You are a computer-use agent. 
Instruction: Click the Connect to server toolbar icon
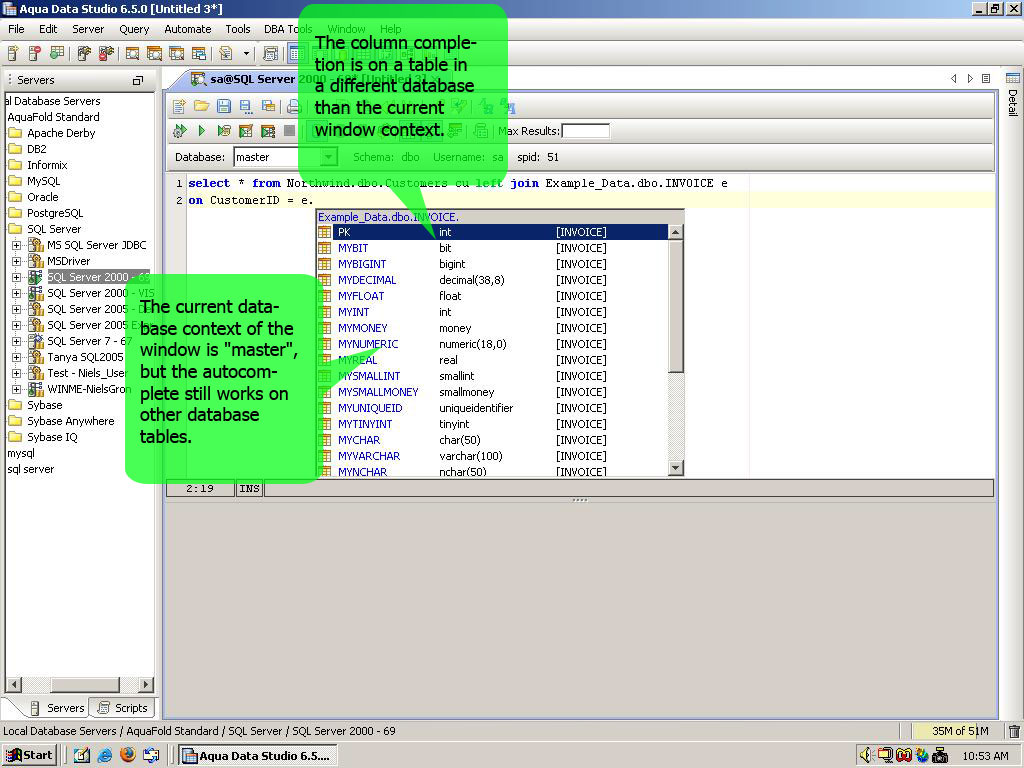coord(84,53)
